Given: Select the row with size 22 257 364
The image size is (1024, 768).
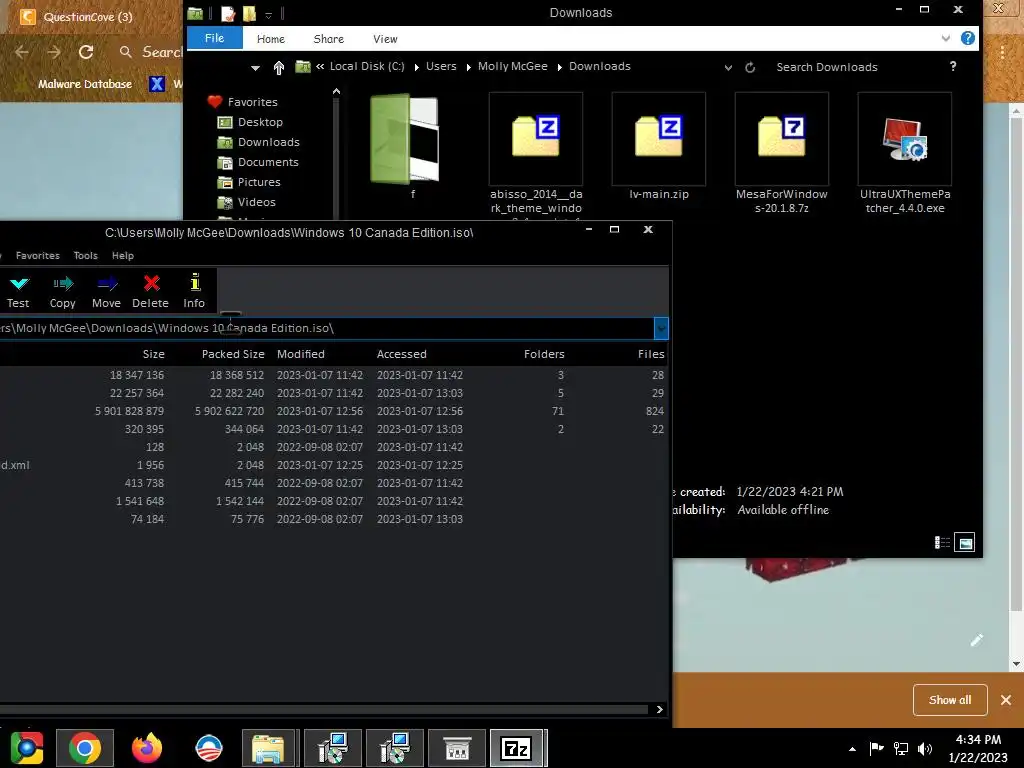Looking at the screenshot, I should 333,393.
